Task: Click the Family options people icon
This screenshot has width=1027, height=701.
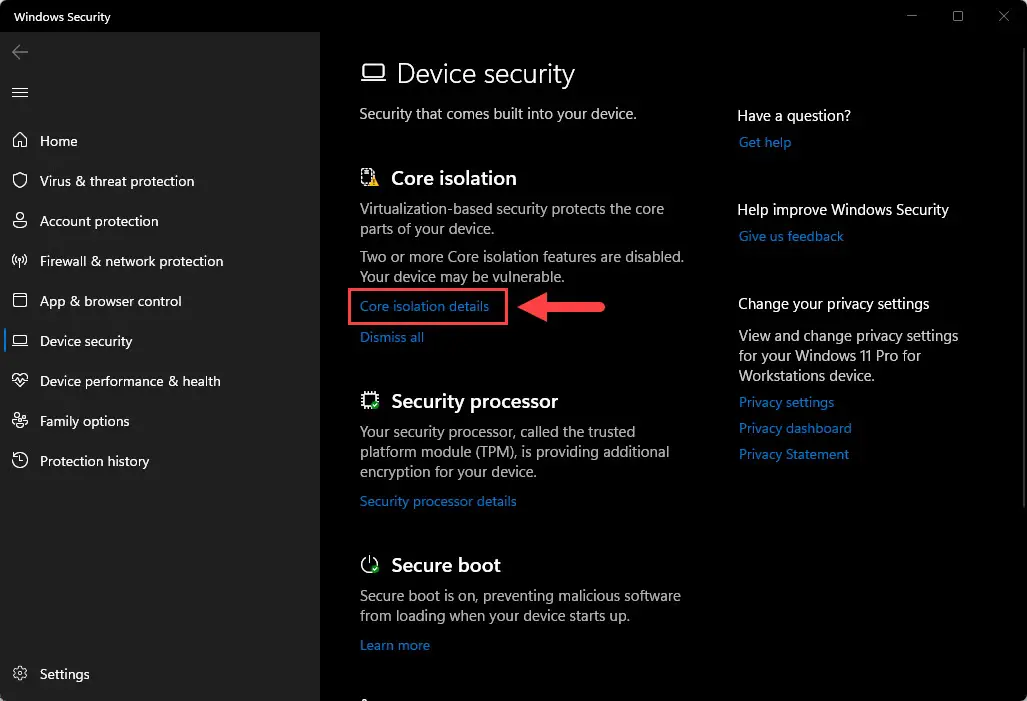Action: pyautogui.click(x=20, y=421)
